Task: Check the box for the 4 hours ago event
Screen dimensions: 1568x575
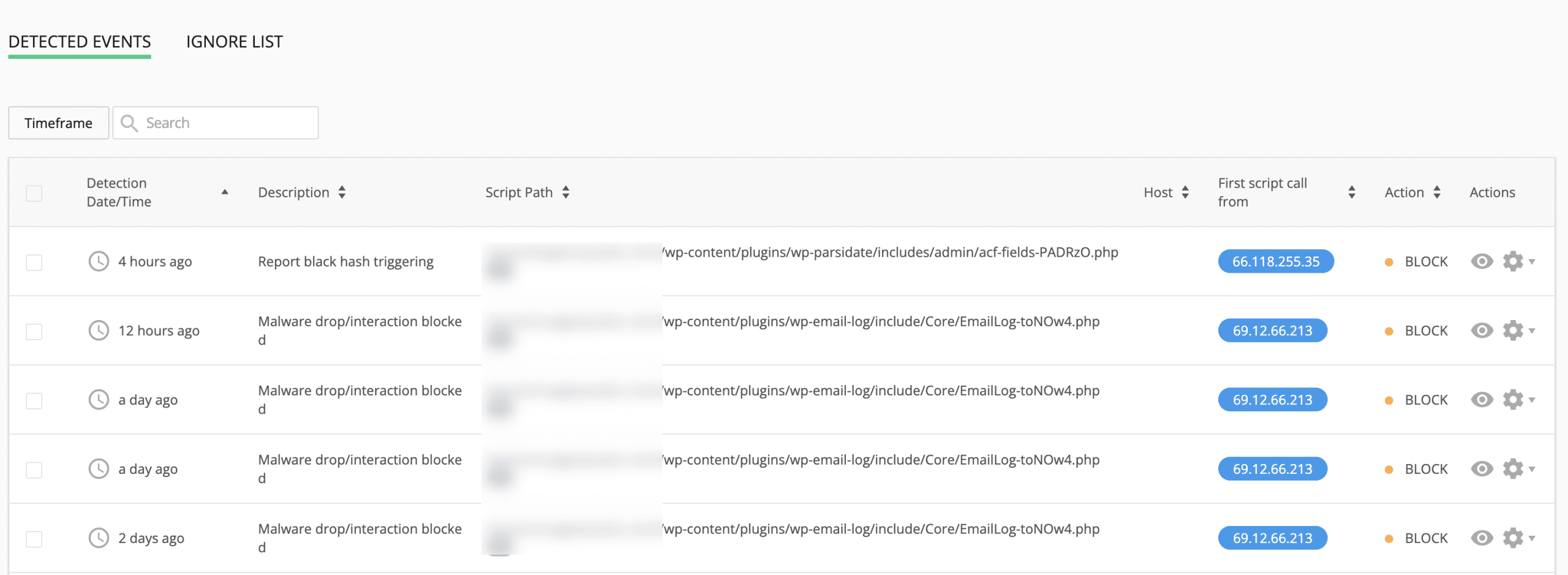Action: tap(34, 262)
